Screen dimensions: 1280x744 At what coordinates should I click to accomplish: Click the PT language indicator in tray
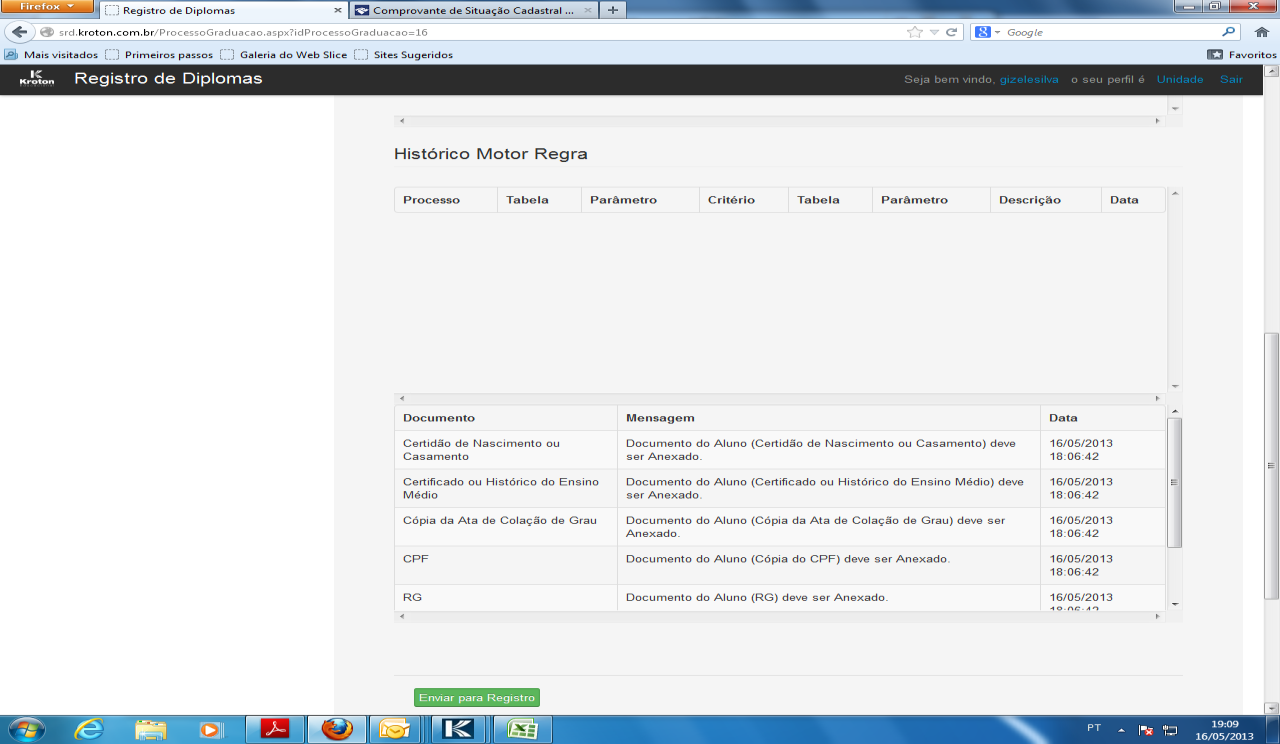pos(1094,728)
